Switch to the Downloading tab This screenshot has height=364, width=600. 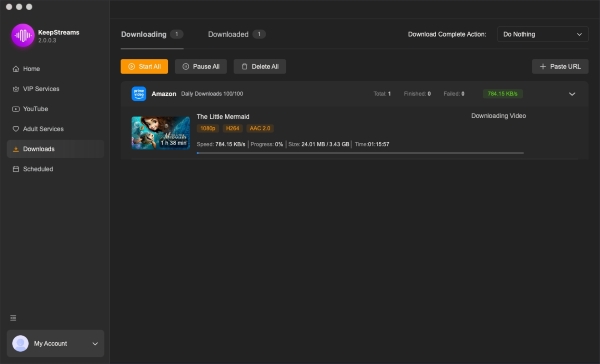pos(152,34)
